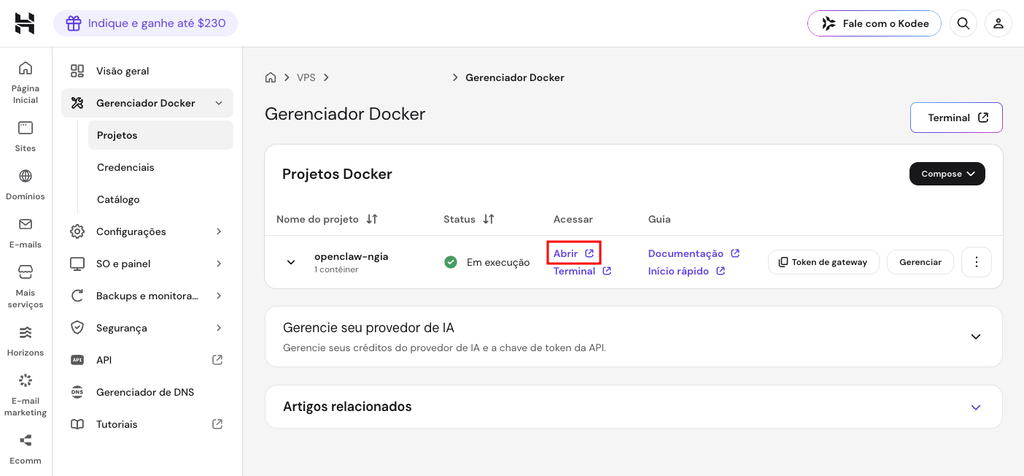This screenshot has height=476, width=1024.
Task: Open Horizons waves icon
Action: coord(25,332)
